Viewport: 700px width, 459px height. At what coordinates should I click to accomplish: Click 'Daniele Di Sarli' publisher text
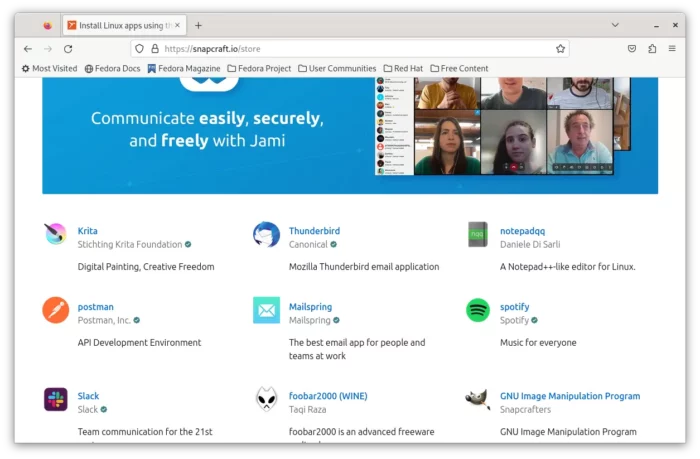530,244
